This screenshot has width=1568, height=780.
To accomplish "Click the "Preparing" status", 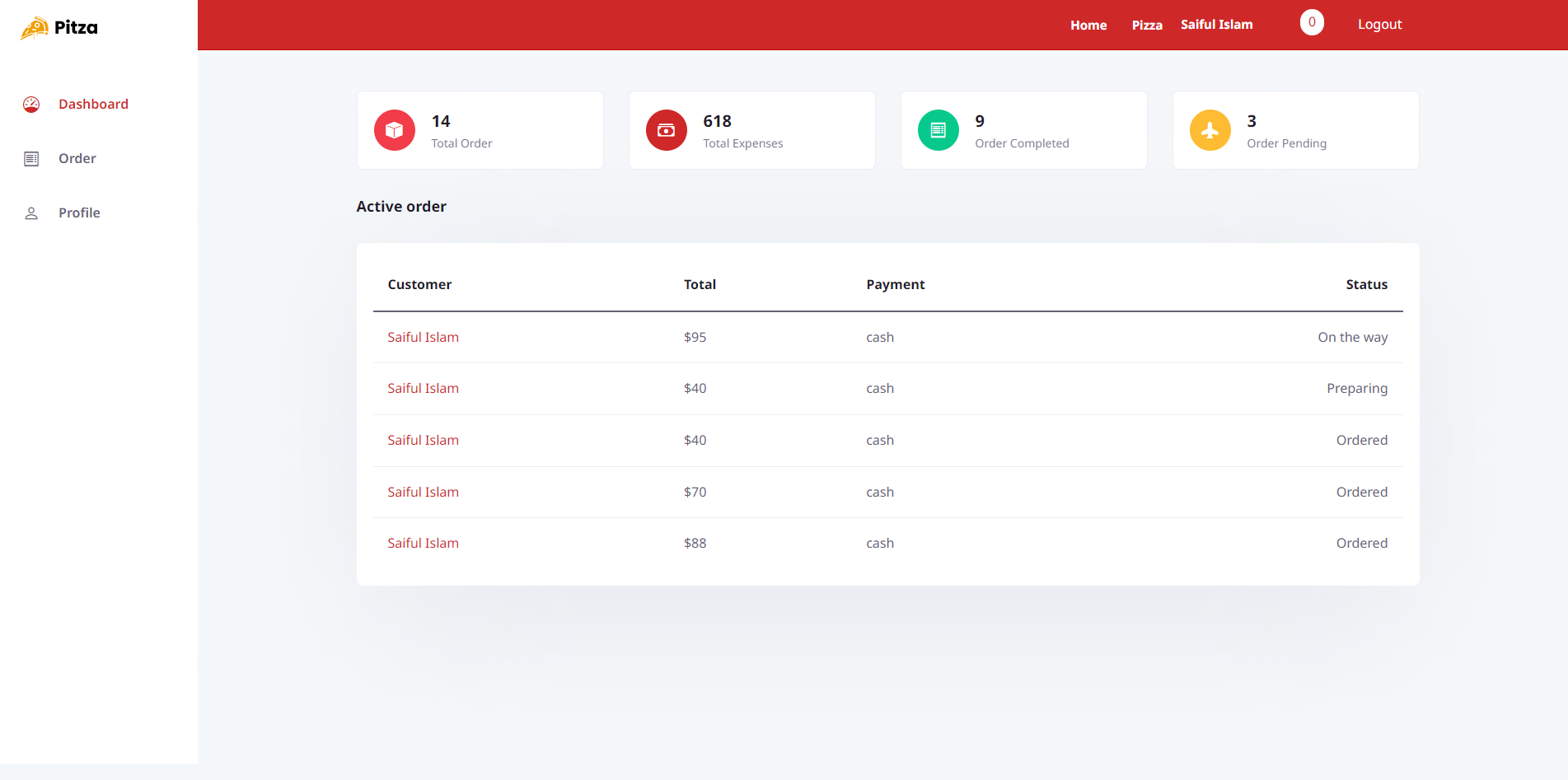I will click(x=1357, y=388).
